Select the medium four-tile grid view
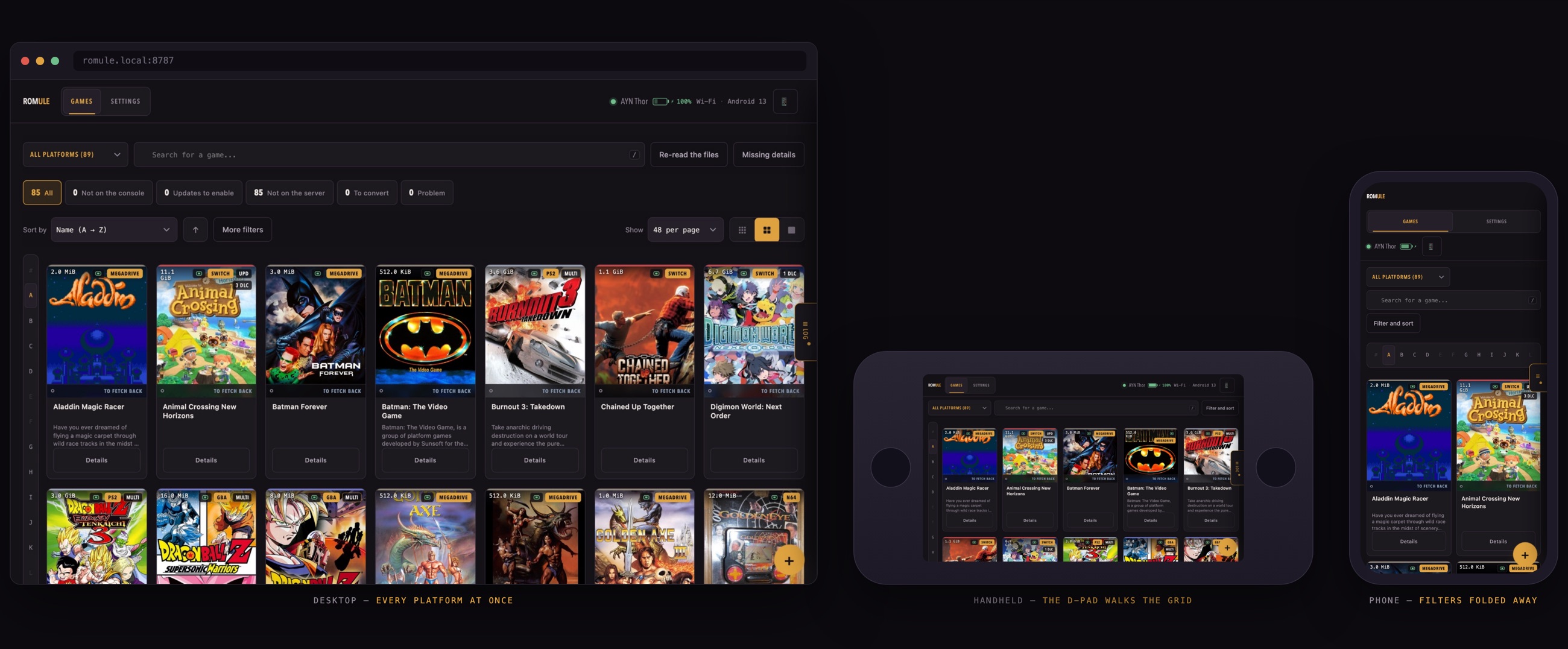1568x649 pixels. (x=767, y=230)
